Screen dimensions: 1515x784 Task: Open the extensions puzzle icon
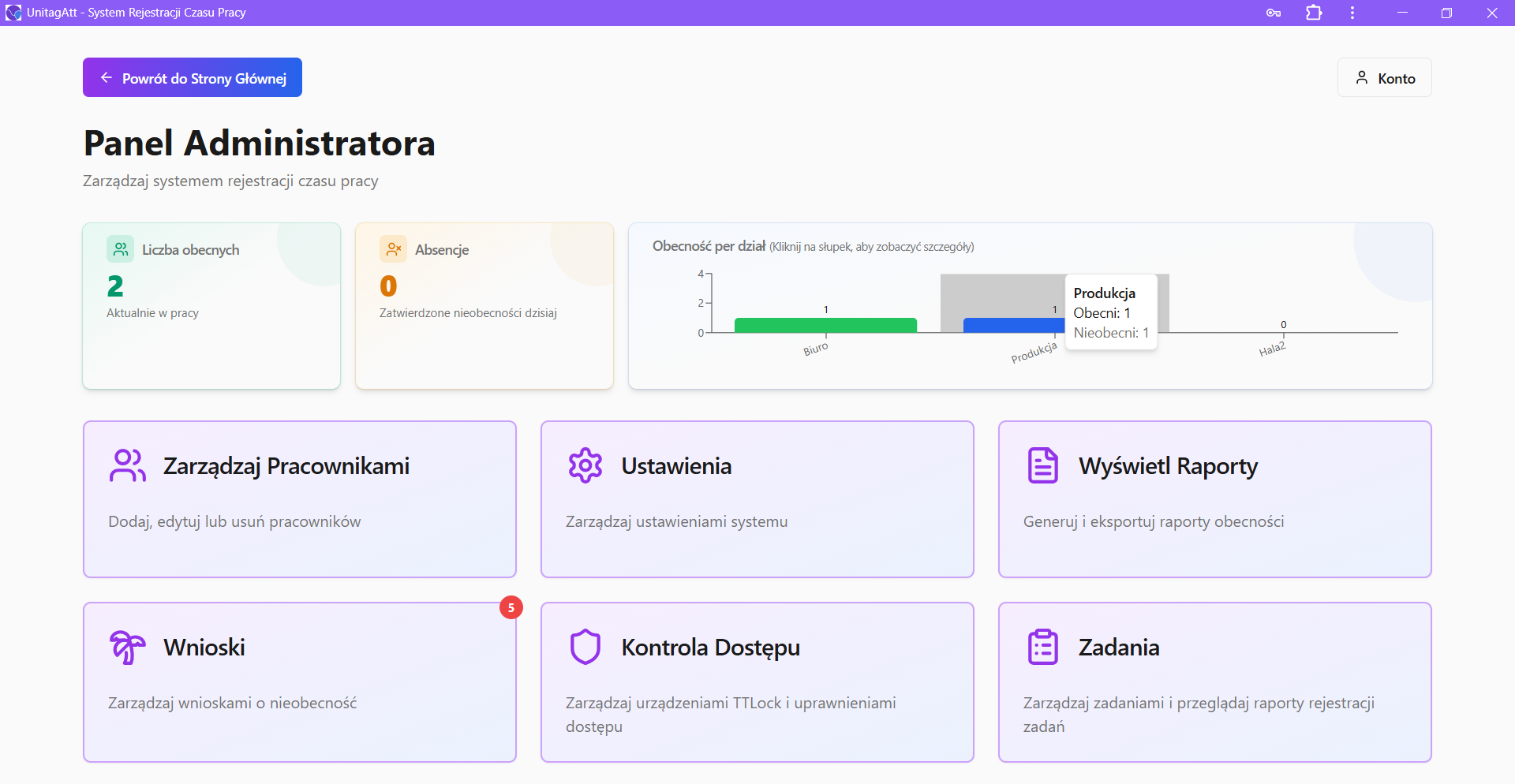1314,13
